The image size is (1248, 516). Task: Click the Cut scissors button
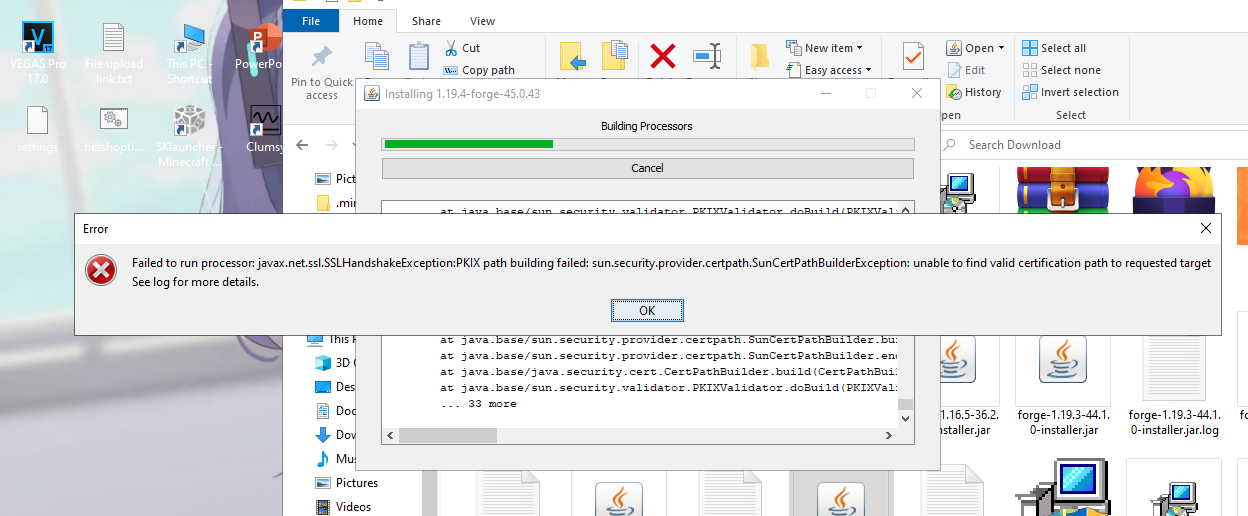click(x=461, y=48)
